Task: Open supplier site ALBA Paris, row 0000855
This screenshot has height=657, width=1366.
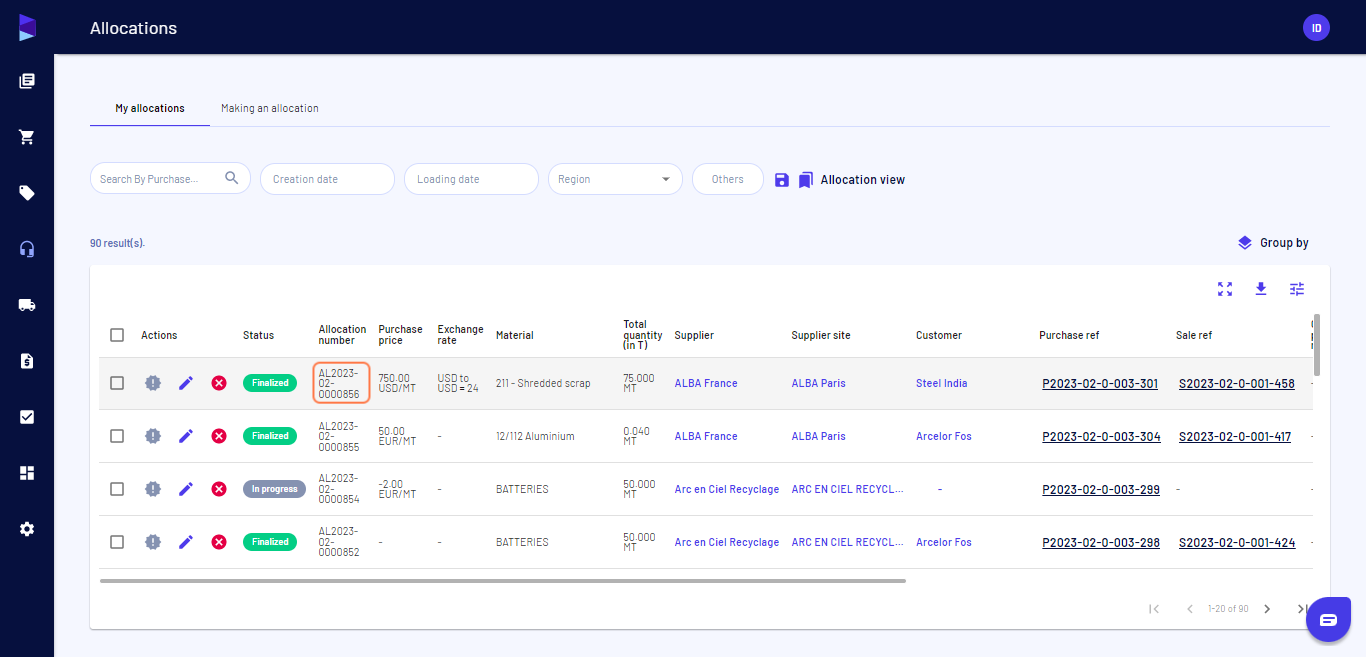Action: (818, 436)
